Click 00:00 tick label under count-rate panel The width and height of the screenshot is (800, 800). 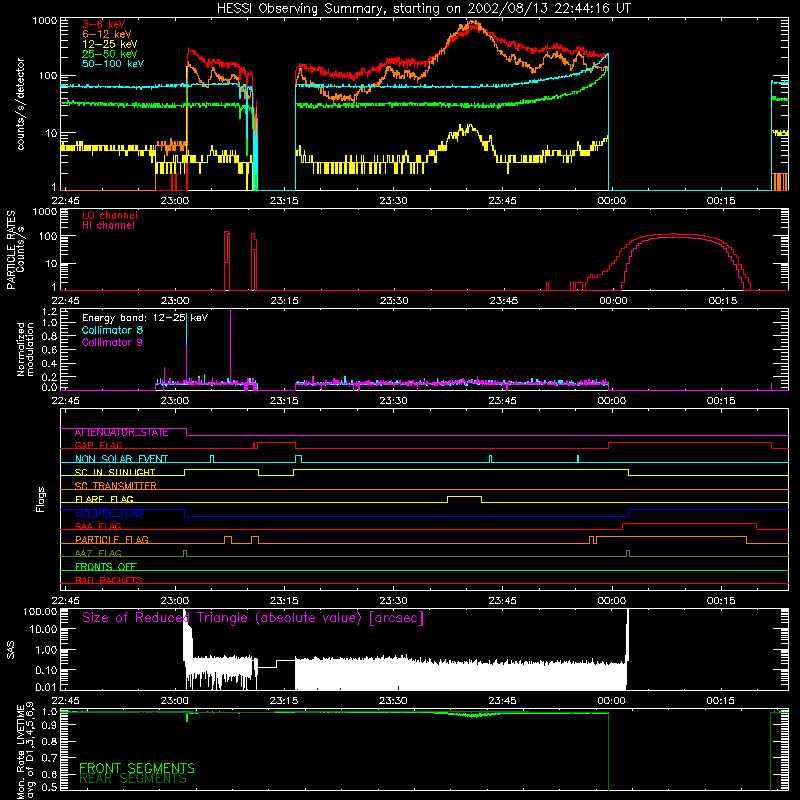[x=611, y=201]
